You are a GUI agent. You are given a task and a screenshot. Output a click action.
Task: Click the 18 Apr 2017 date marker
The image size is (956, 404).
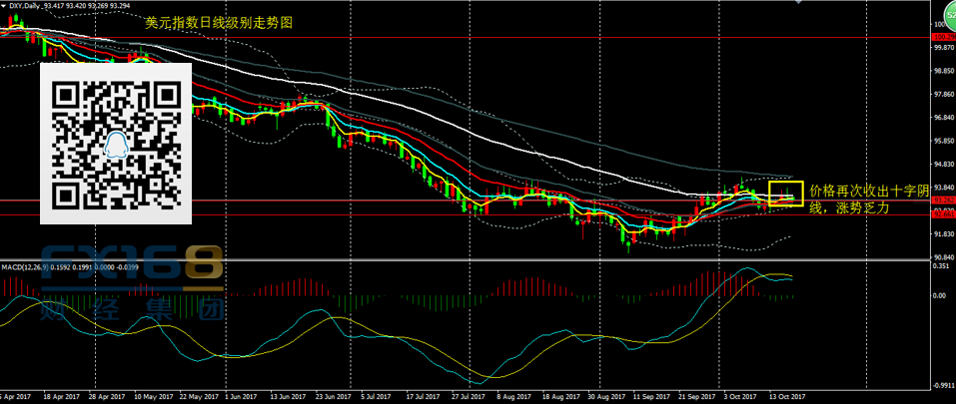(63, 396)
